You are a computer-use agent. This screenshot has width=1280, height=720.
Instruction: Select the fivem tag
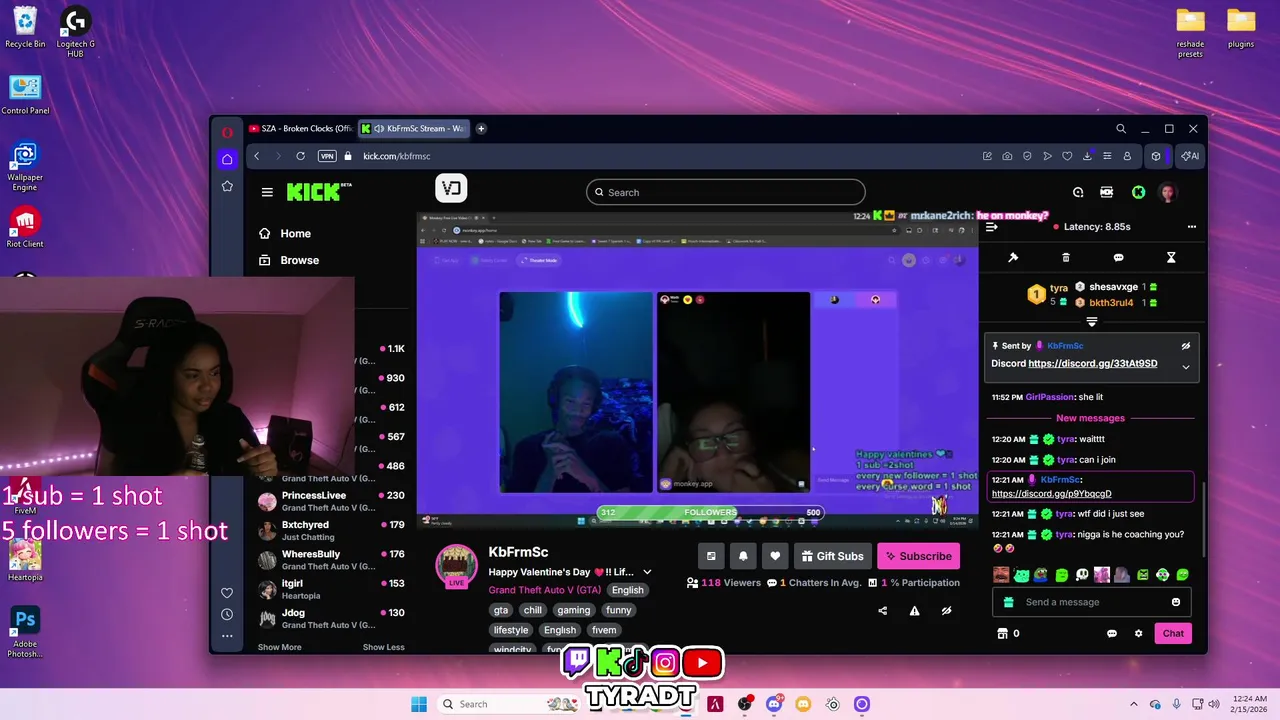coord(604,630)
